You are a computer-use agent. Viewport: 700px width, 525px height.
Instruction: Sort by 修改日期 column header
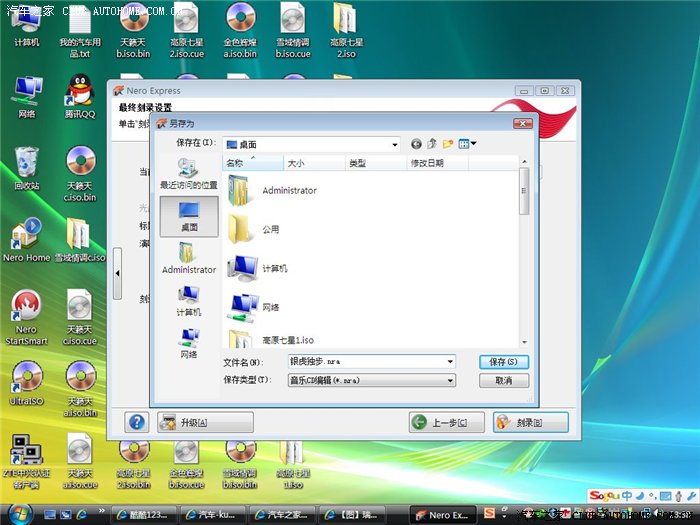[437, 163]
